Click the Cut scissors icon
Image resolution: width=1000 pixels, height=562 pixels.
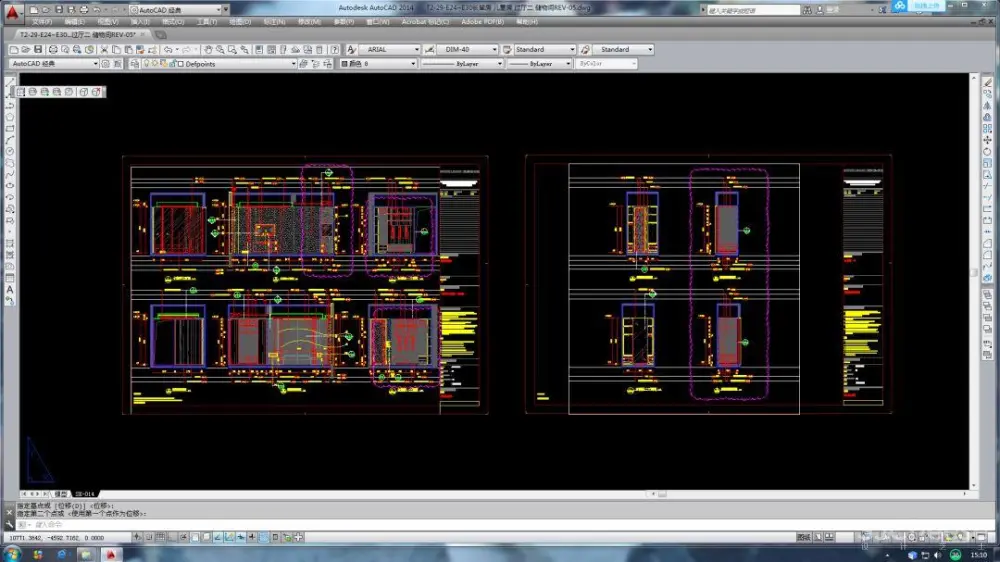tap(105, 49)
